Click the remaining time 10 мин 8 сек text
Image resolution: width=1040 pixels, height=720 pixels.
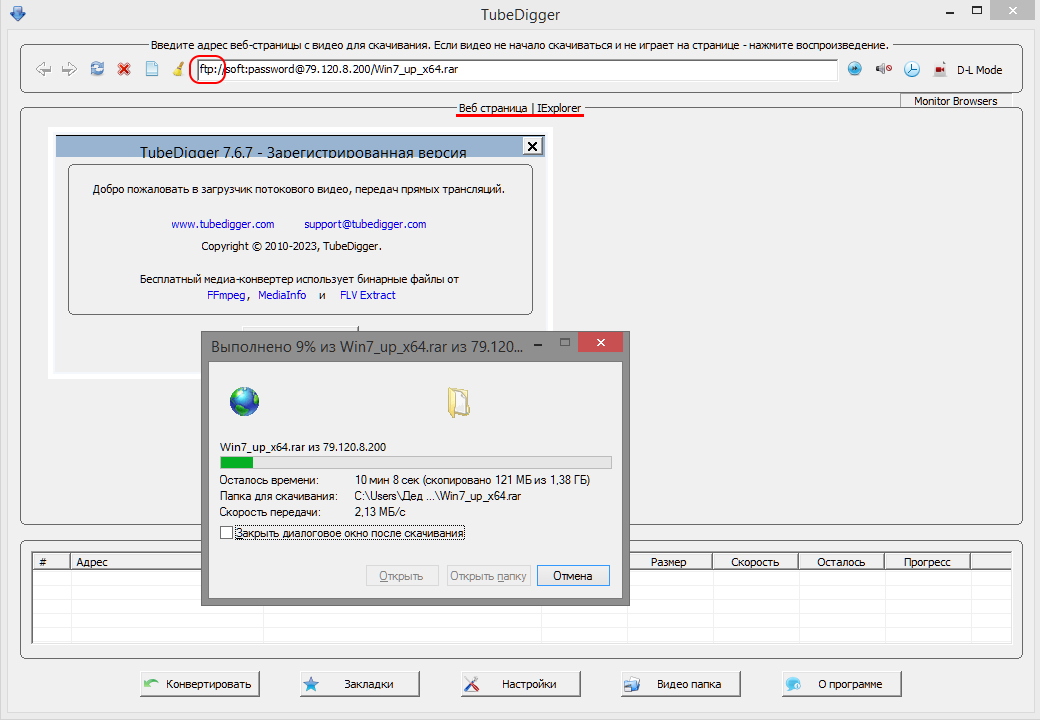[x=387, y=479]
